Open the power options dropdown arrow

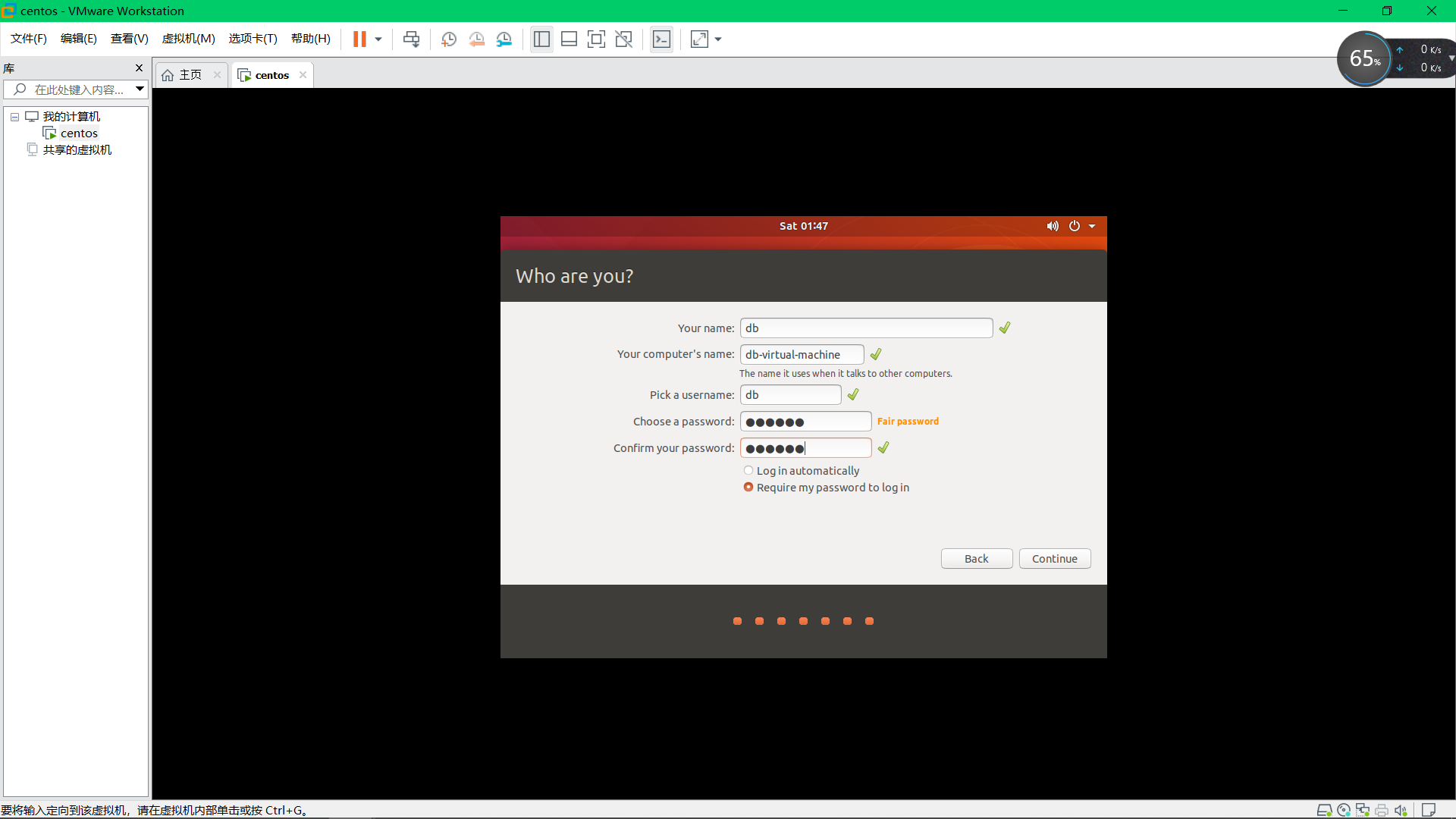tap(378, 39)
